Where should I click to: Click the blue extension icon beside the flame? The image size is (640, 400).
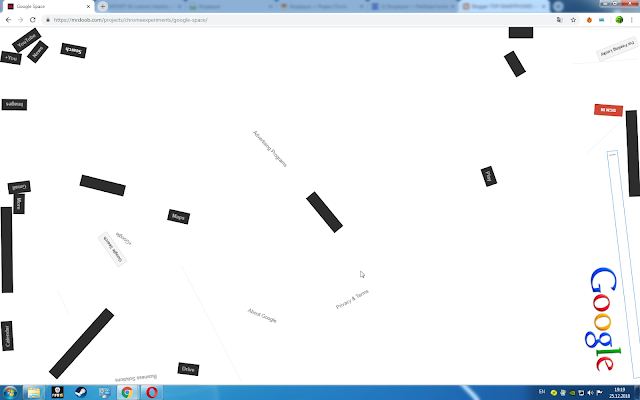coord(602,20)
